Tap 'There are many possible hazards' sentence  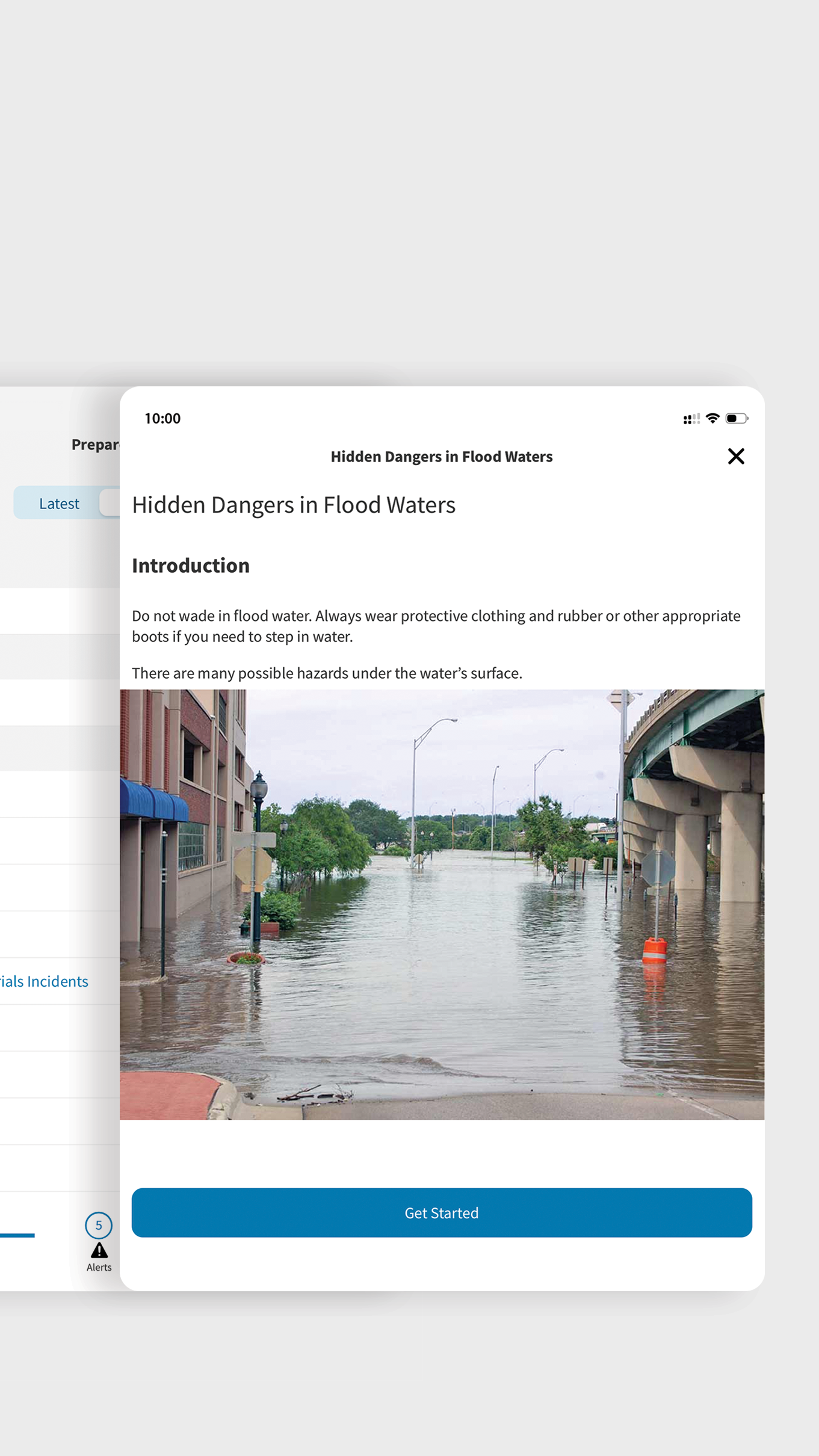tap(327, 673)
